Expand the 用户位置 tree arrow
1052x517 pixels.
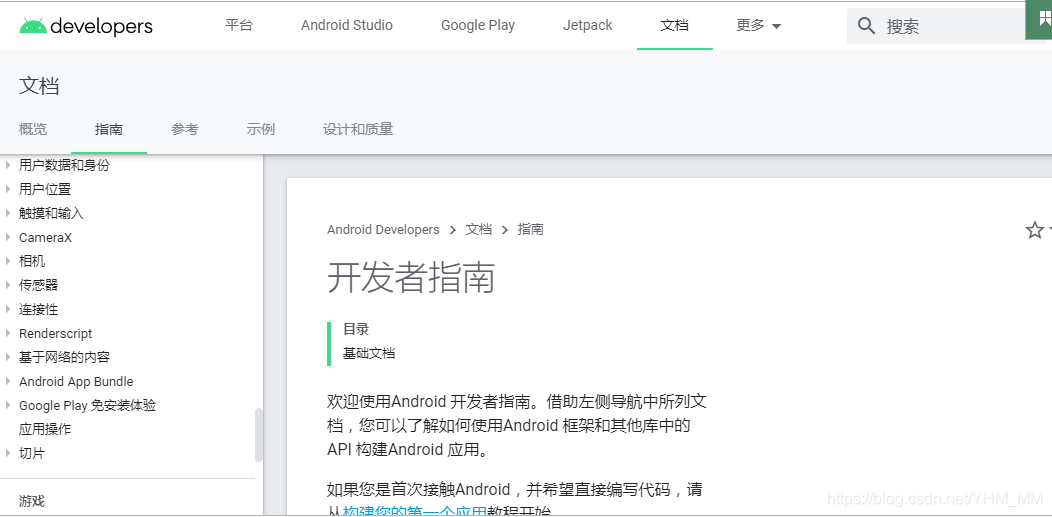click(7, 189)
